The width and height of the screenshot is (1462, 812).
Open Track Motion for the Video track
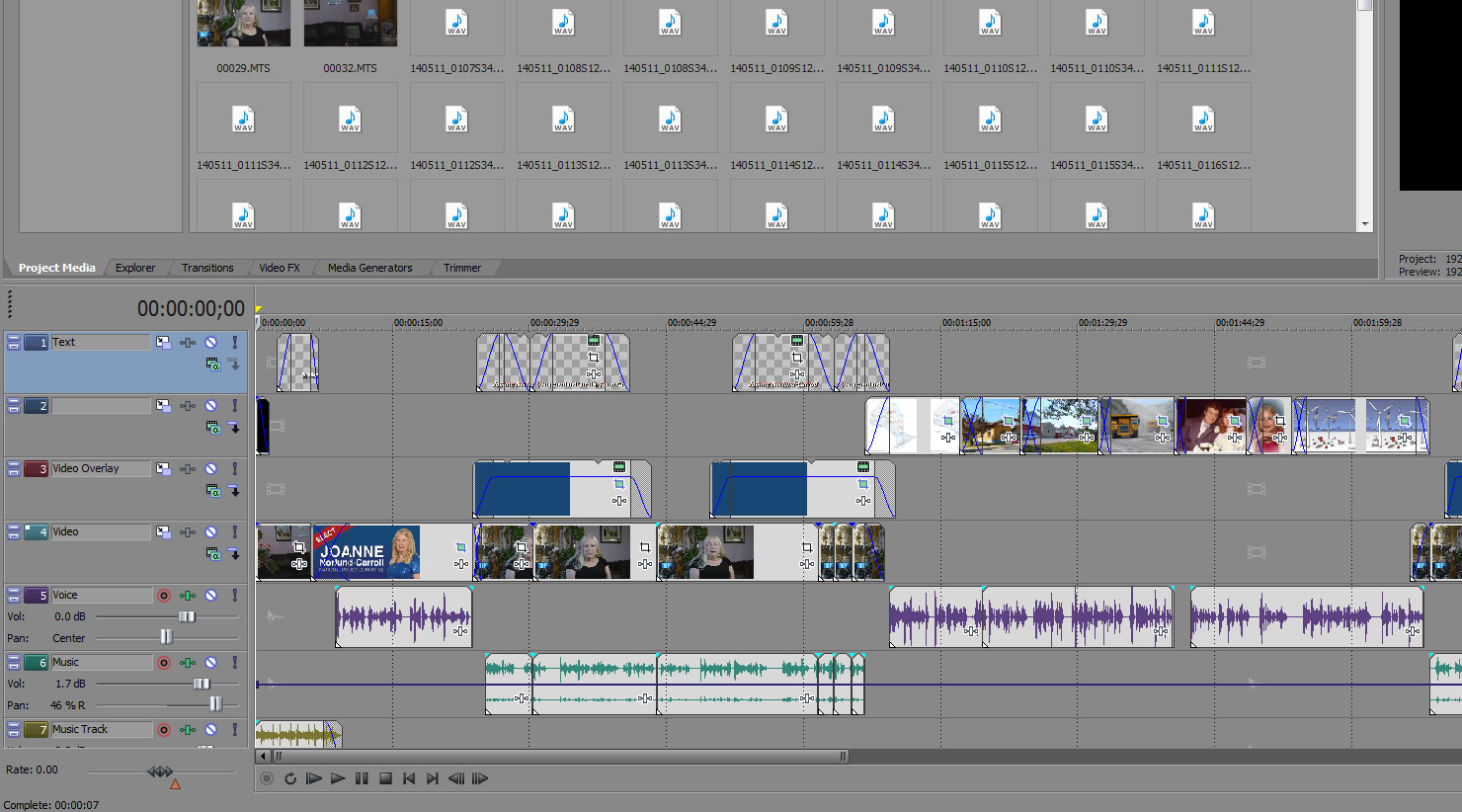pos(163,532)
